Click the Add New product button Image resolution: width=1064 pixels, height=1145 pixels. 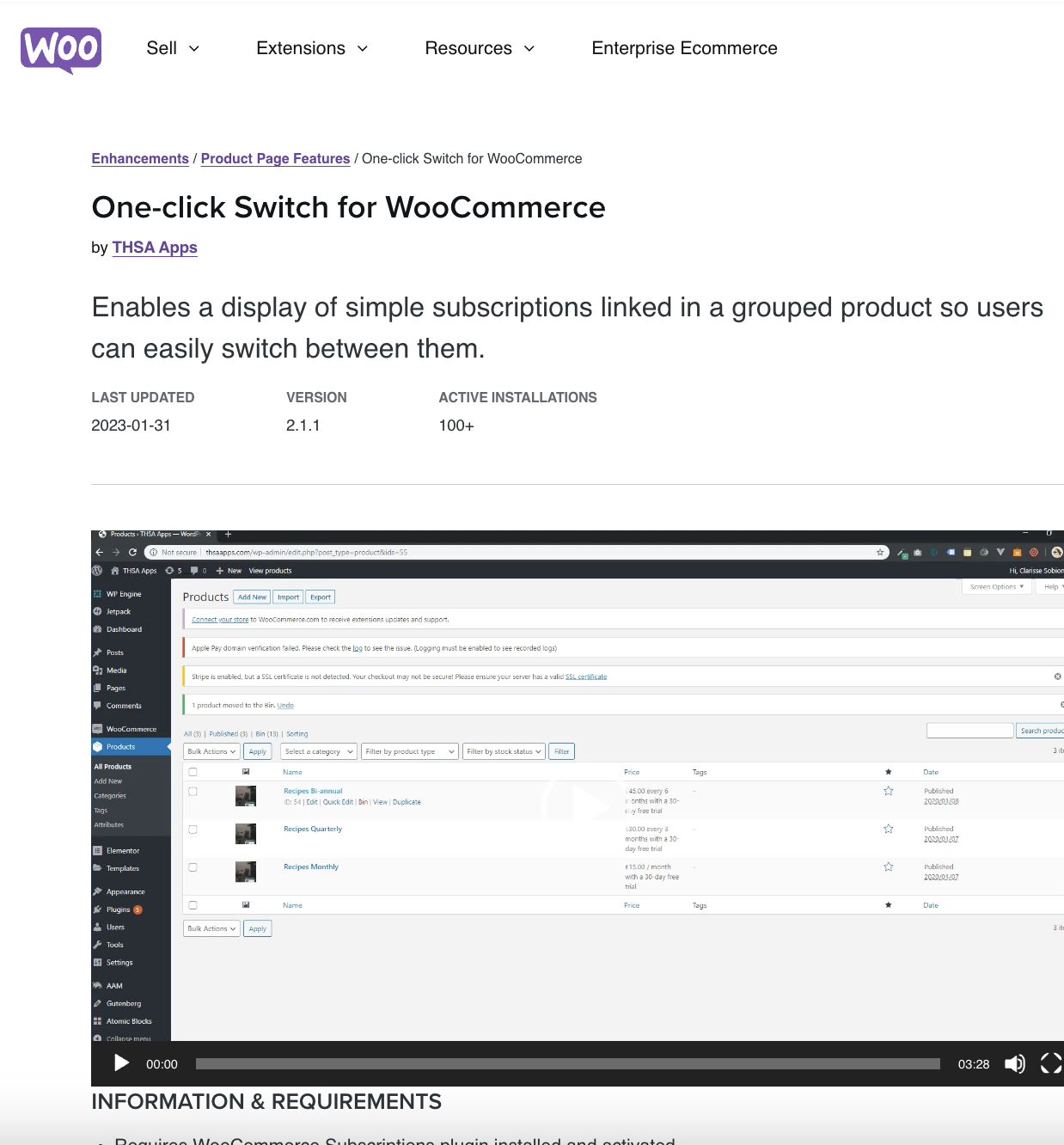click(251, 597)
